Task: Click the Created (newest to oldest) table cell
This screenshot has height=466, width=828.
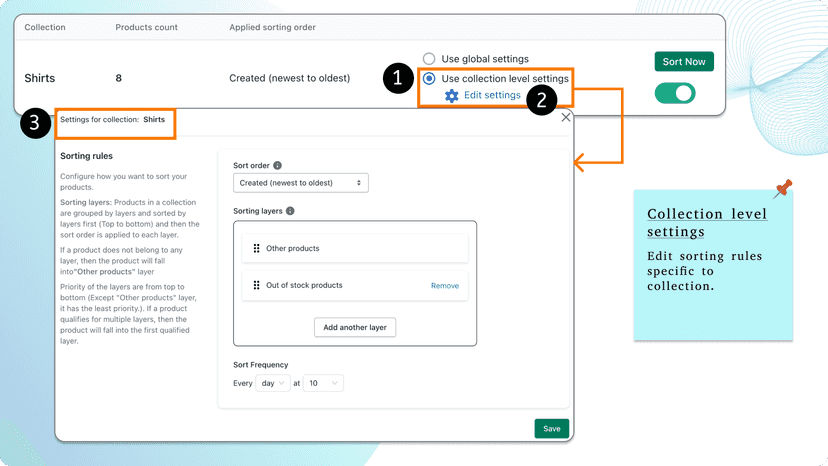Action: (289, 78)
